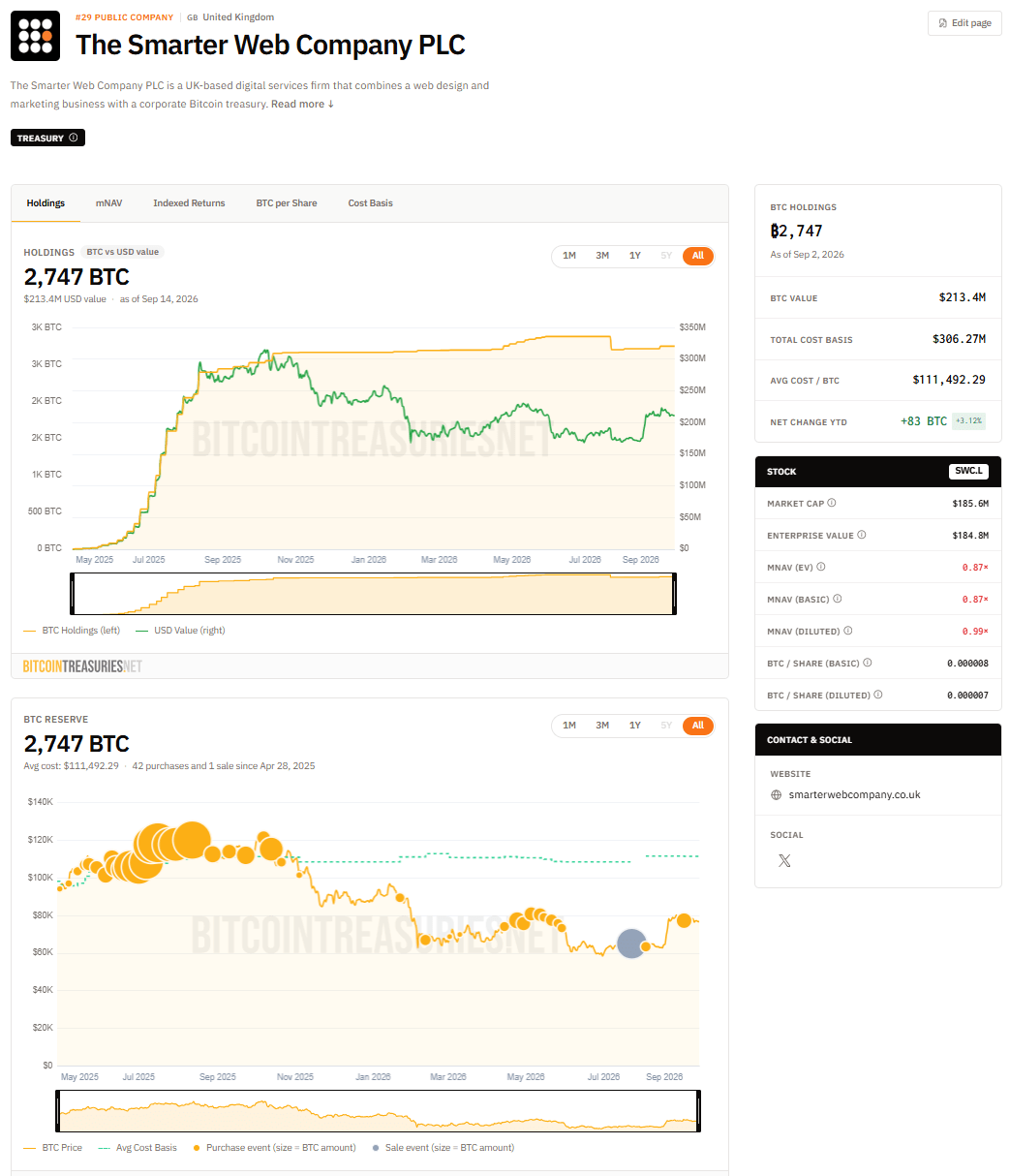Select All range in BTC Reserve chart
The height and width of the screenshot is (1176, 1010).
click(x=698, y=726)
